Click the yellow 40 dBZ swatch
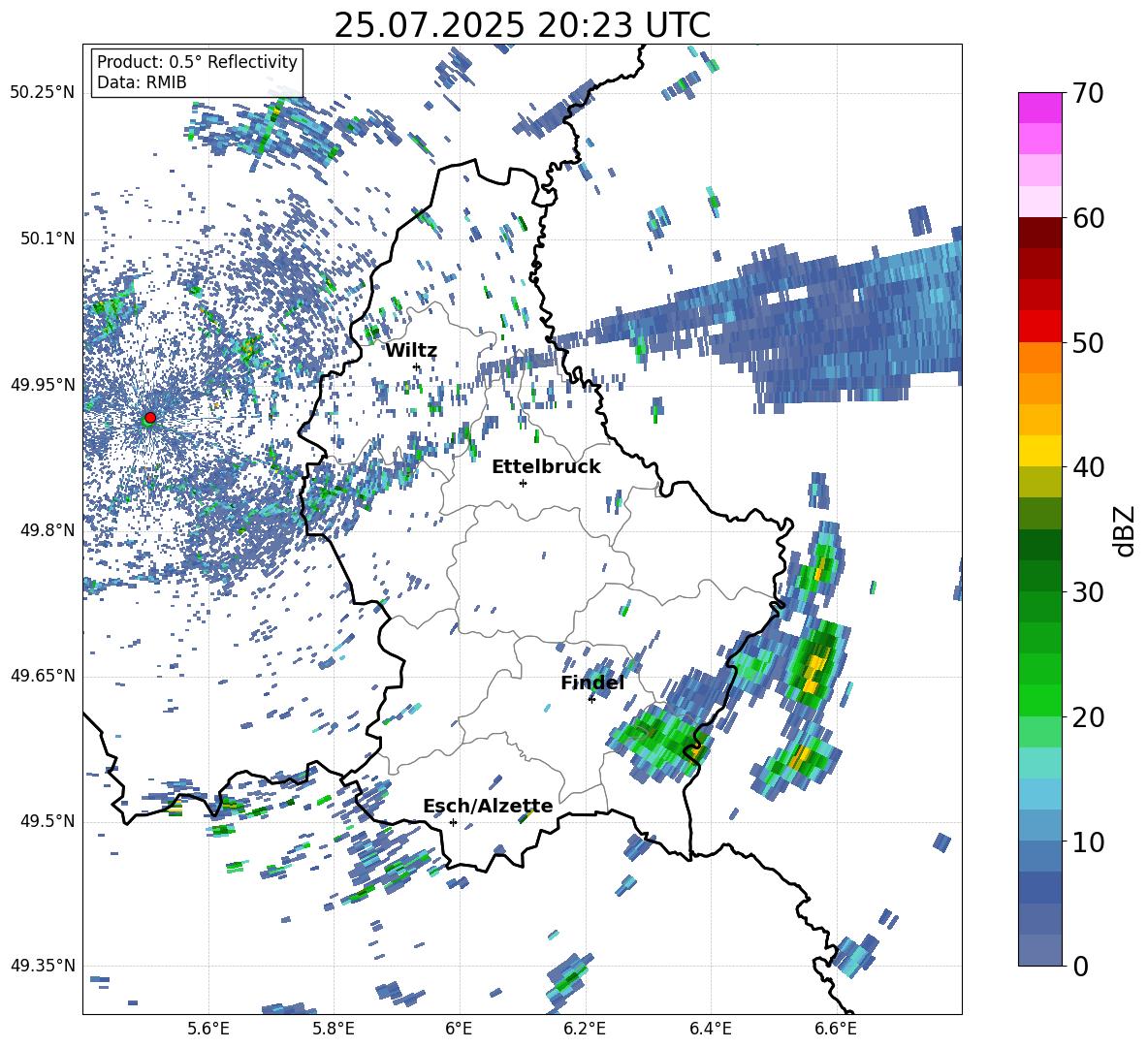 click(x=1039, y=451)
